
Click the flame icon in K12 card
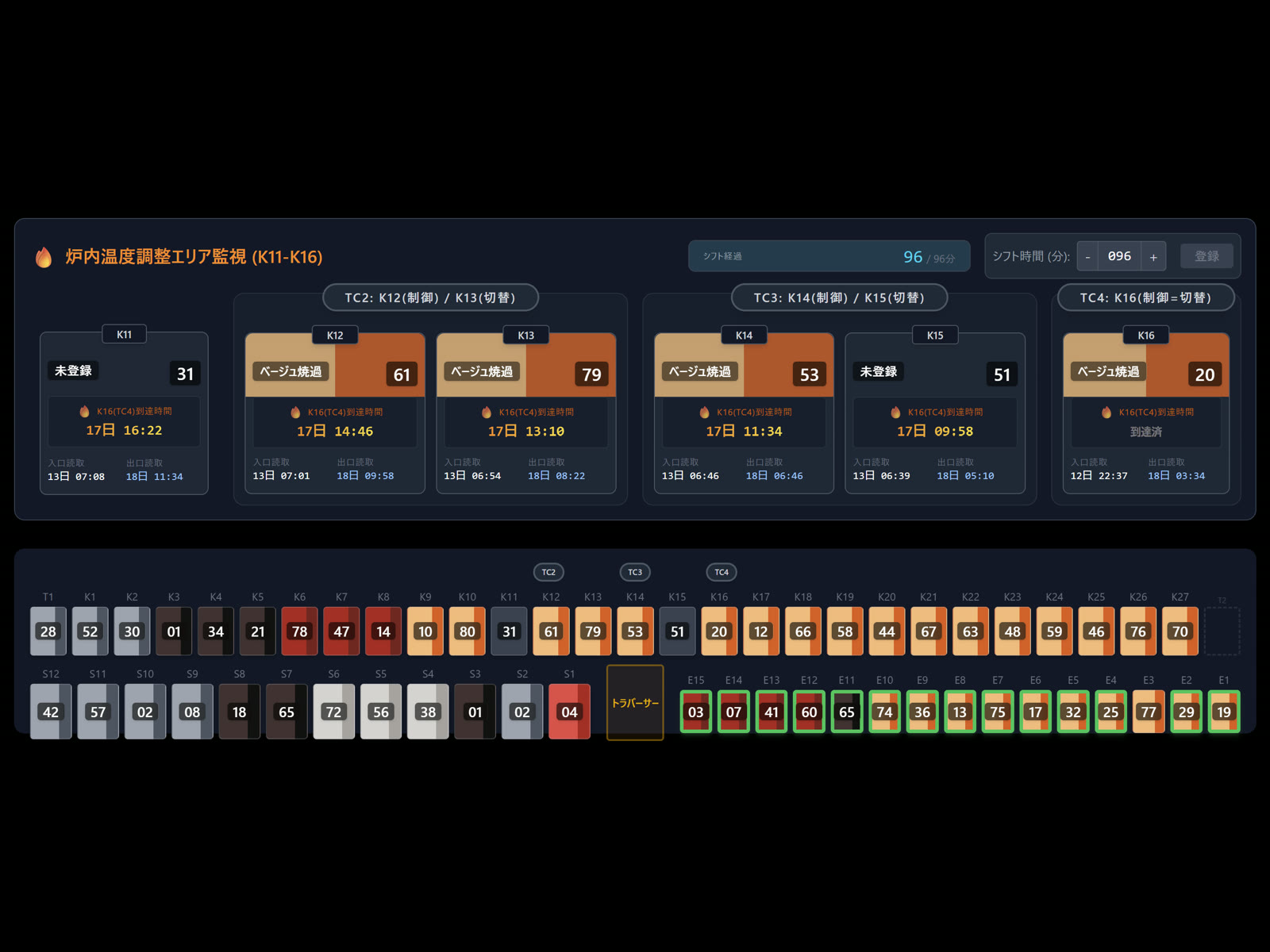pyautogui.click(x=295, y=412)
